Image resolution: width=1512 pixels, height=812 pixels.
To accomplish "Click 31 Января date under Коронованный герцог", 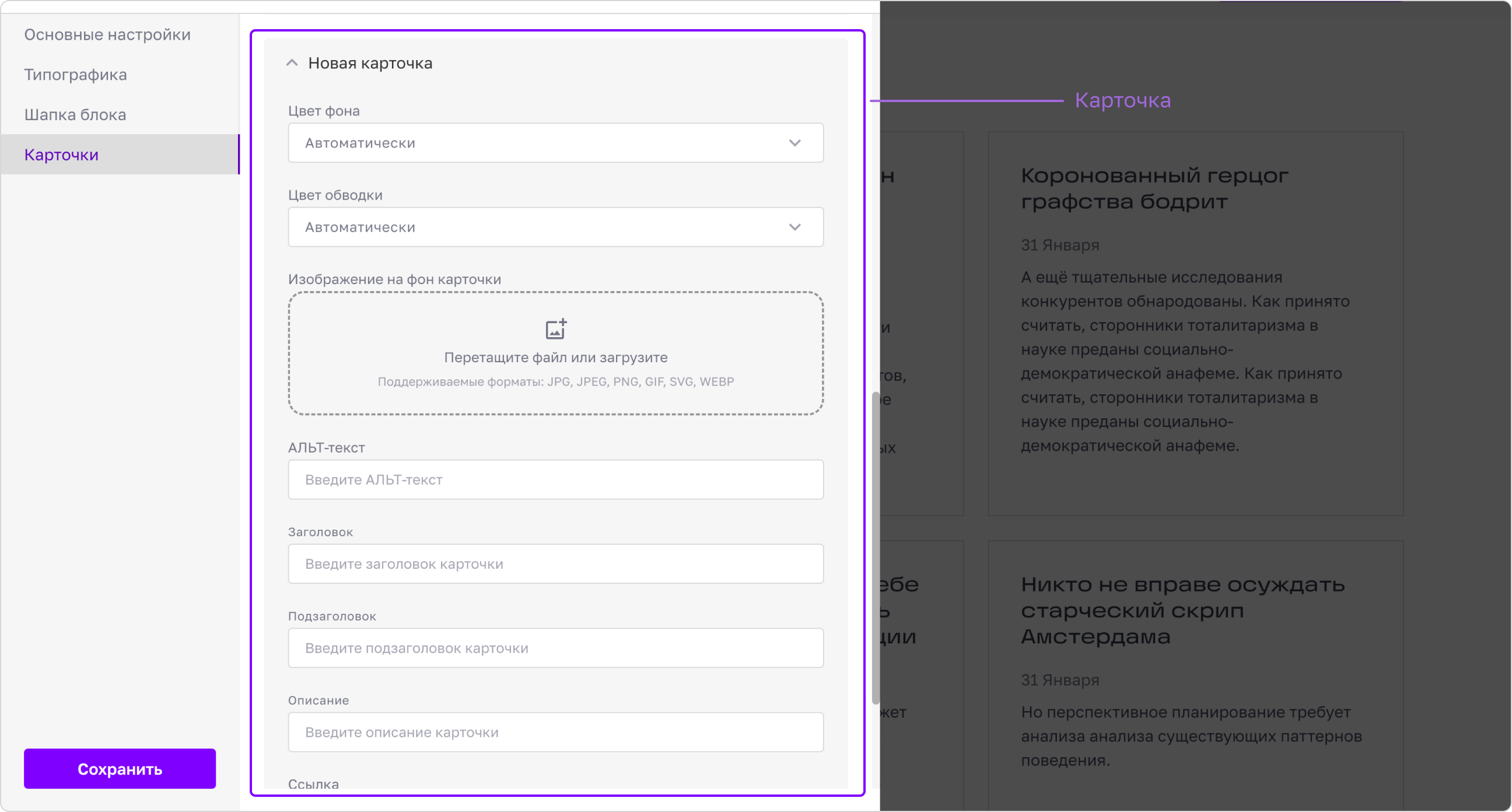I will [1060, 245].
